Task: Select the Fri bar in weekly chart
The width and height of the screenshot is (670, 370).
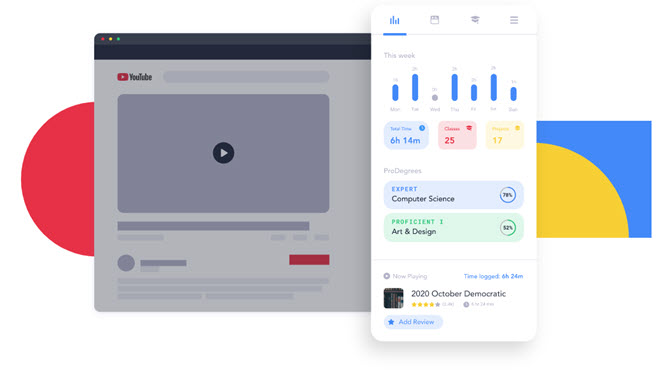Action: click(474, 93)
